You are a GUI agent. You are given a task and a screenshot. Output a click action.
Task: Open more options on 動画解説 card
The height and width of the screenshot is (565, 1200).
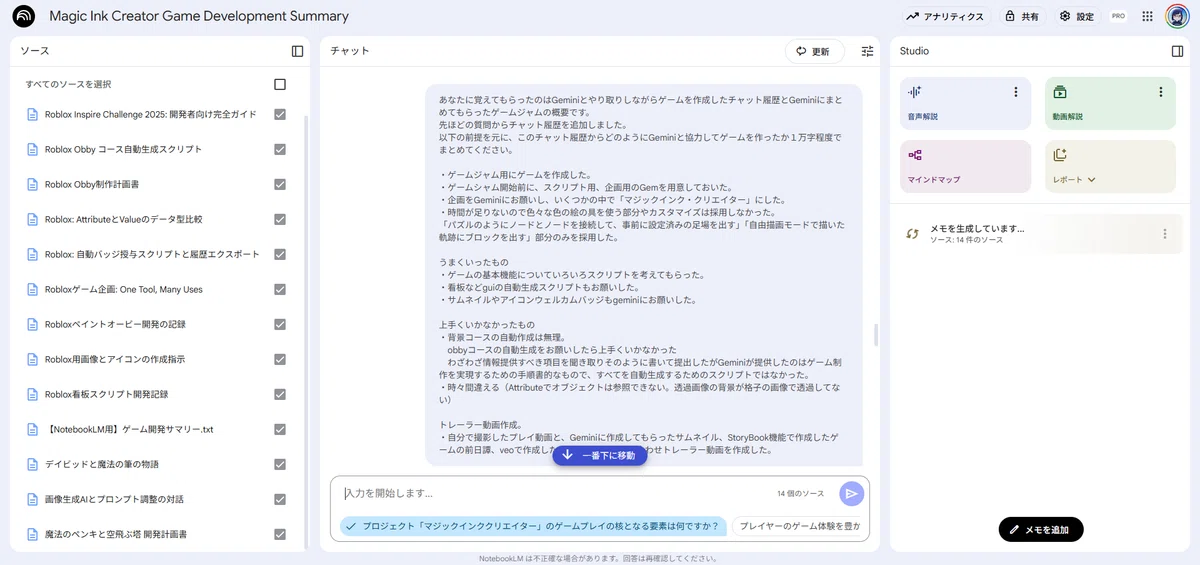point(1161,92)
